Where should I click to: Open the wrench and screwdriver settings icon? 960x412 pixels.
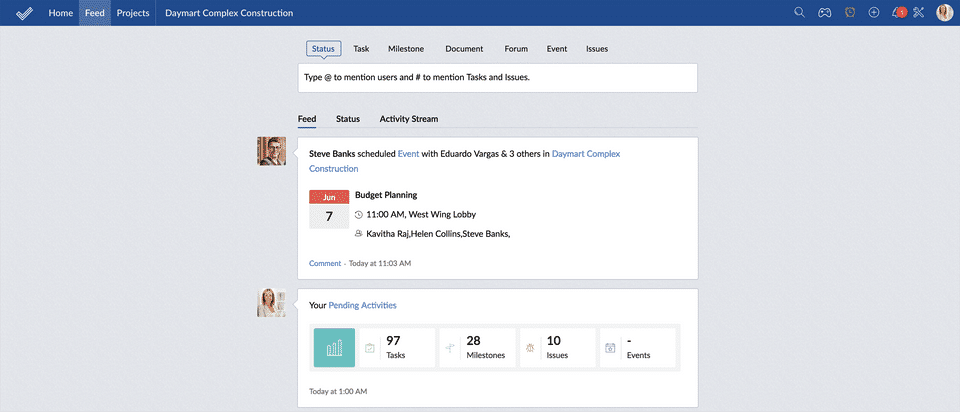919,12
